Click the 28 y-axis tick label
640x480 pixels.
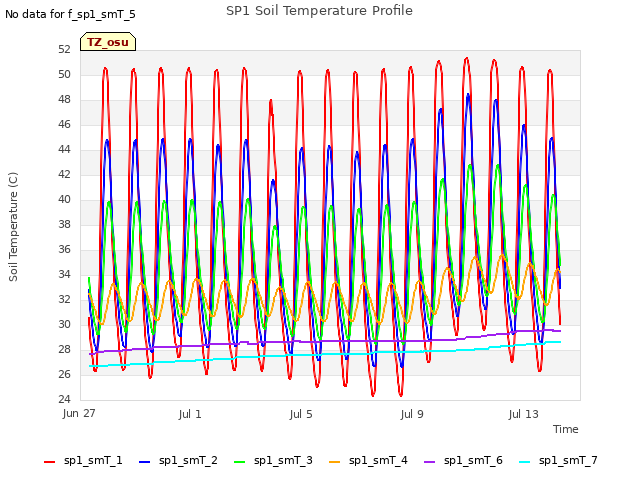[x=64, y=349]
